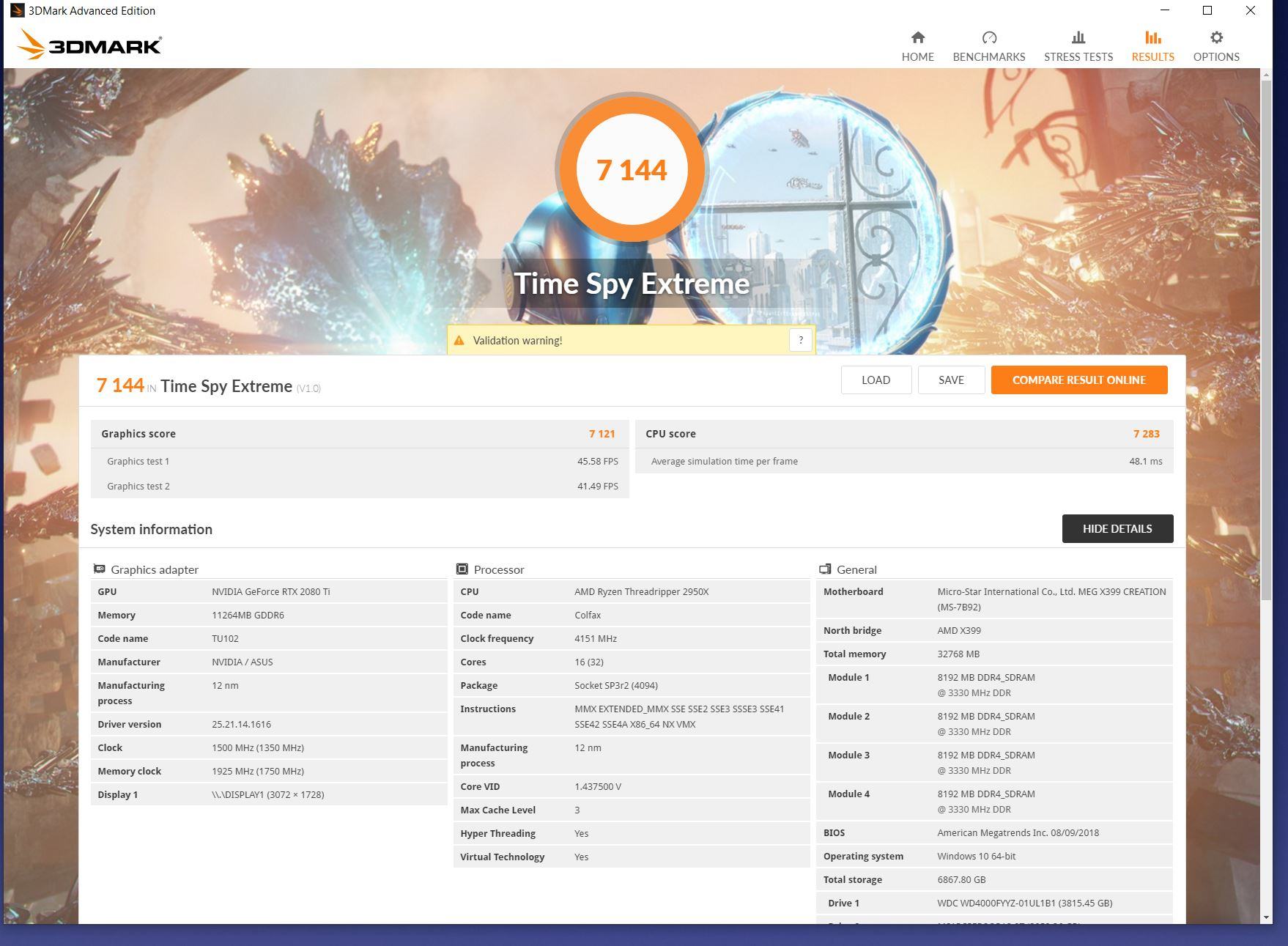Click the Graphics score value 7 121

coord(602,434)
